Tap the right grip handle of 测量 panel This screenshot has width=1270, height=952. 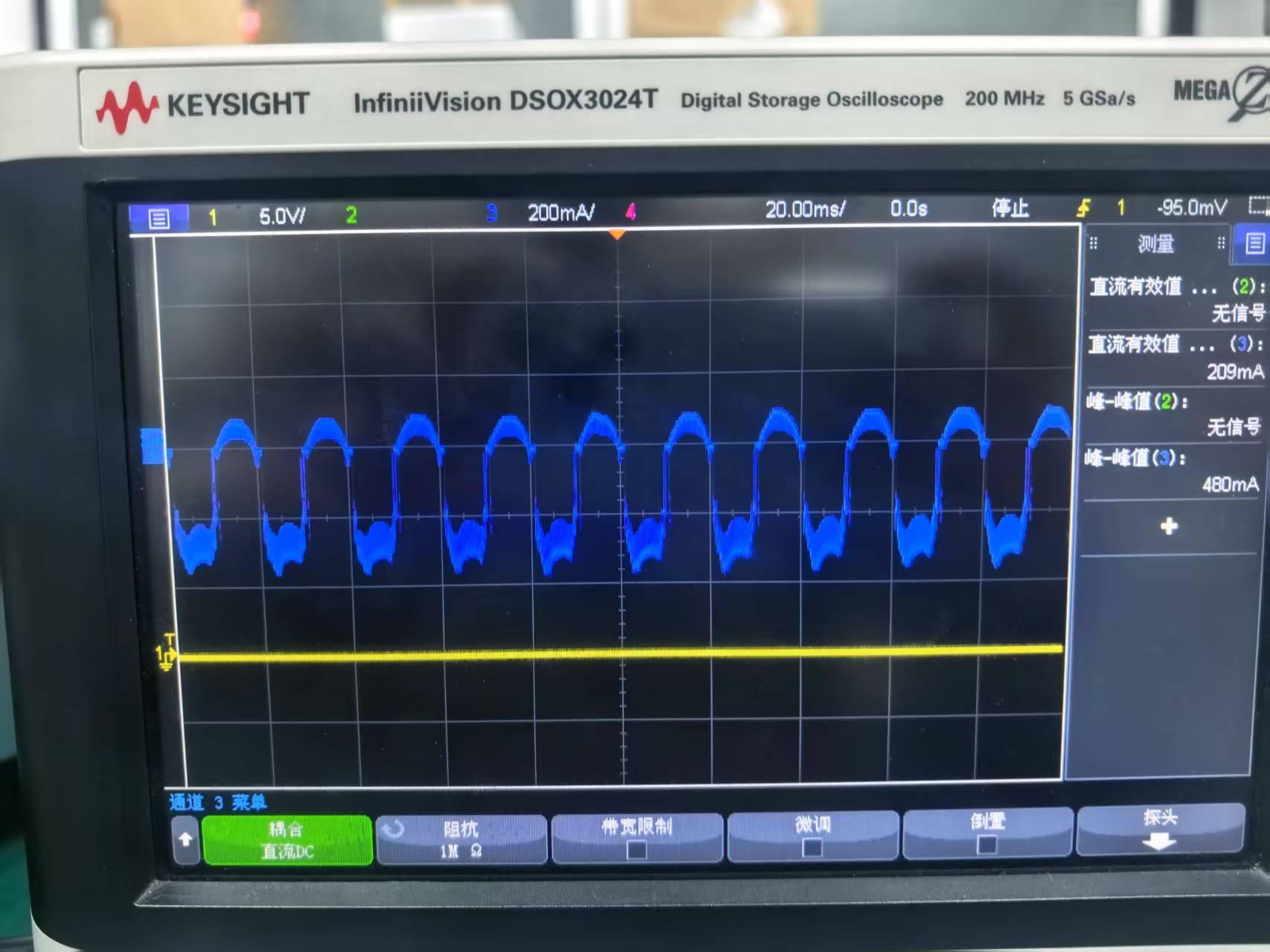pyautogui.click(x=1221, y=243)
